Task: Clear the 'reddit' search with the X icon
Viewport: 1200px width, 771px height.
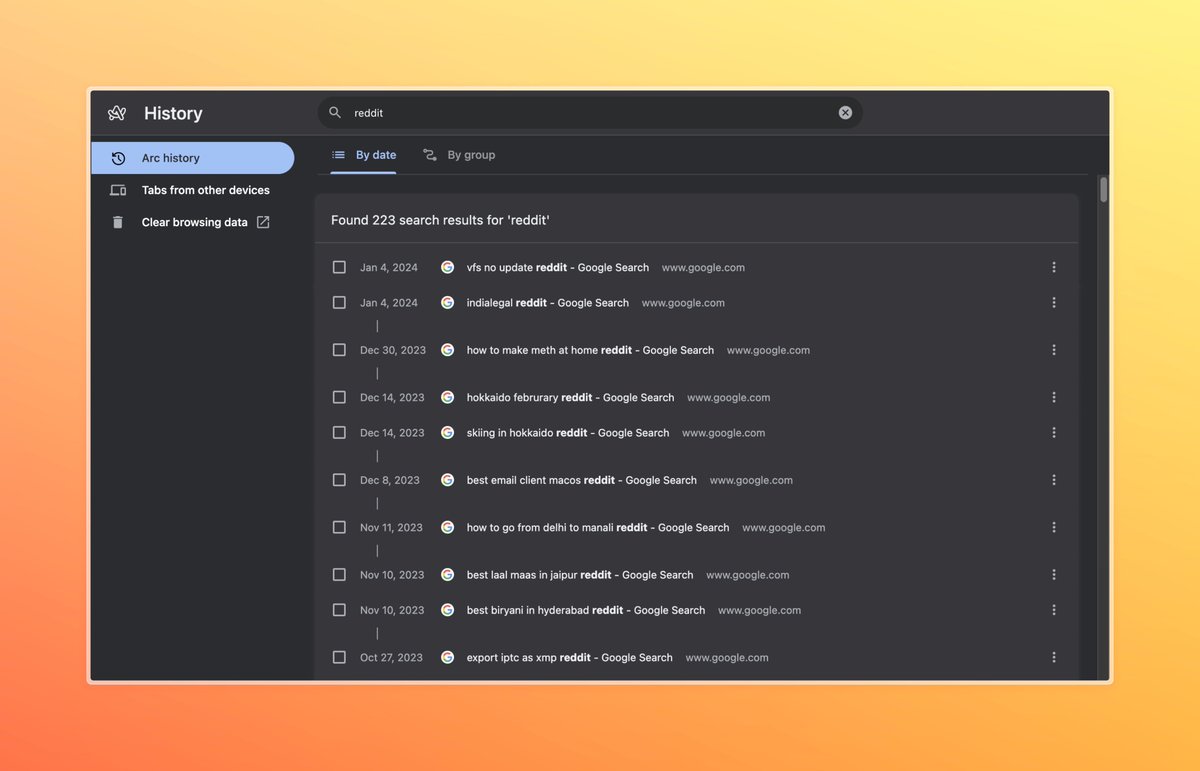Action: tap(845, 113)
